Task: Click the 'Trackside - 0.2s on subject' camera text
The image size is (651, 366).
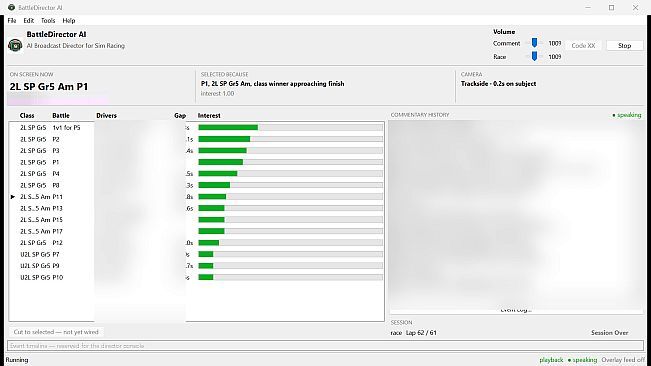Action: point(498,84)
